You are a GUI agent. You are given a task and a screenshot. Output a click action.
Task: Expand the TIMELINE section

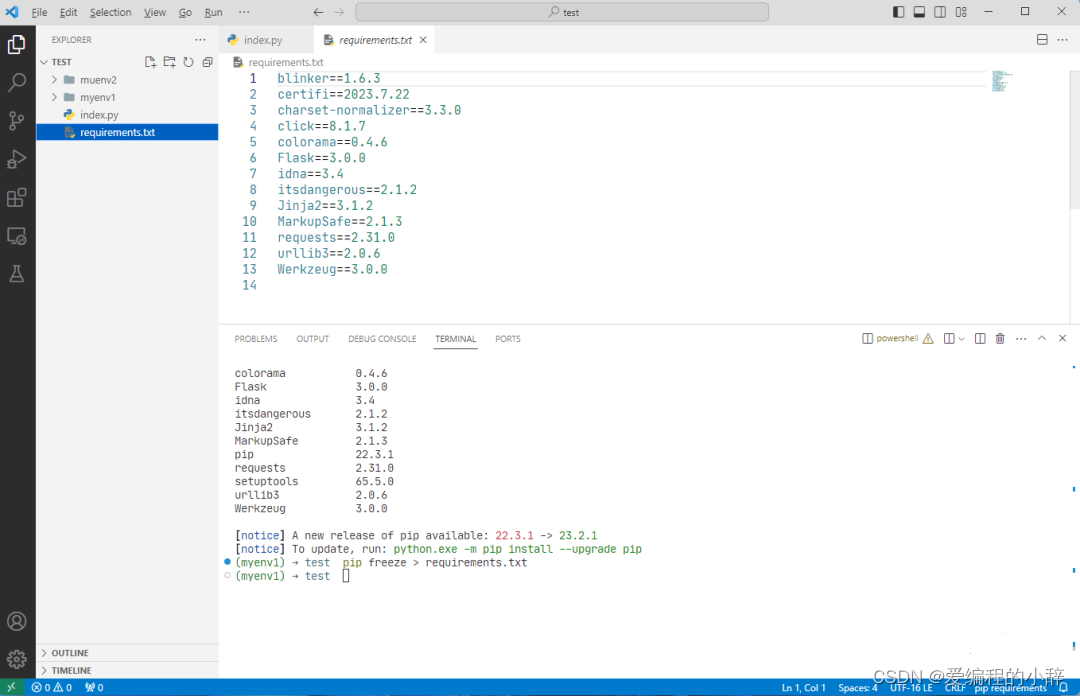44,671
